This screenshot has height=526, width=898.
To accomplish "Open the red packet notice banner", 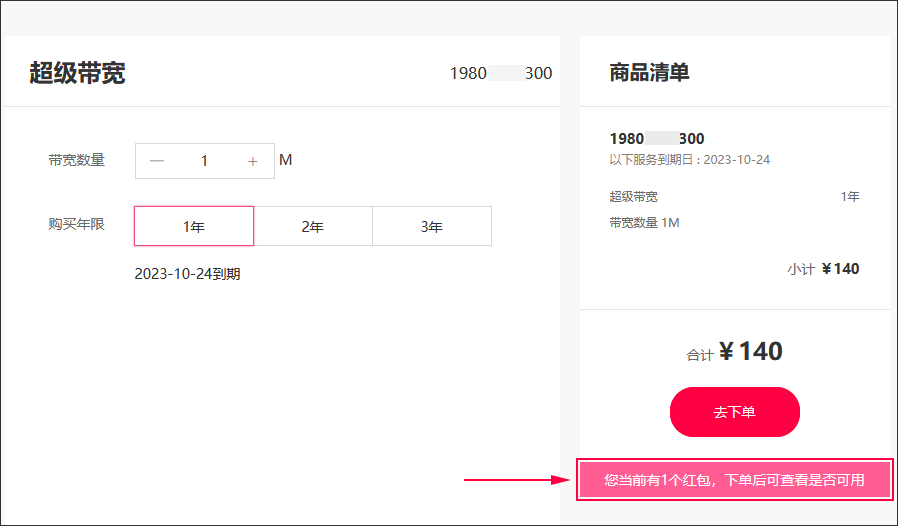I will point(734,480).
